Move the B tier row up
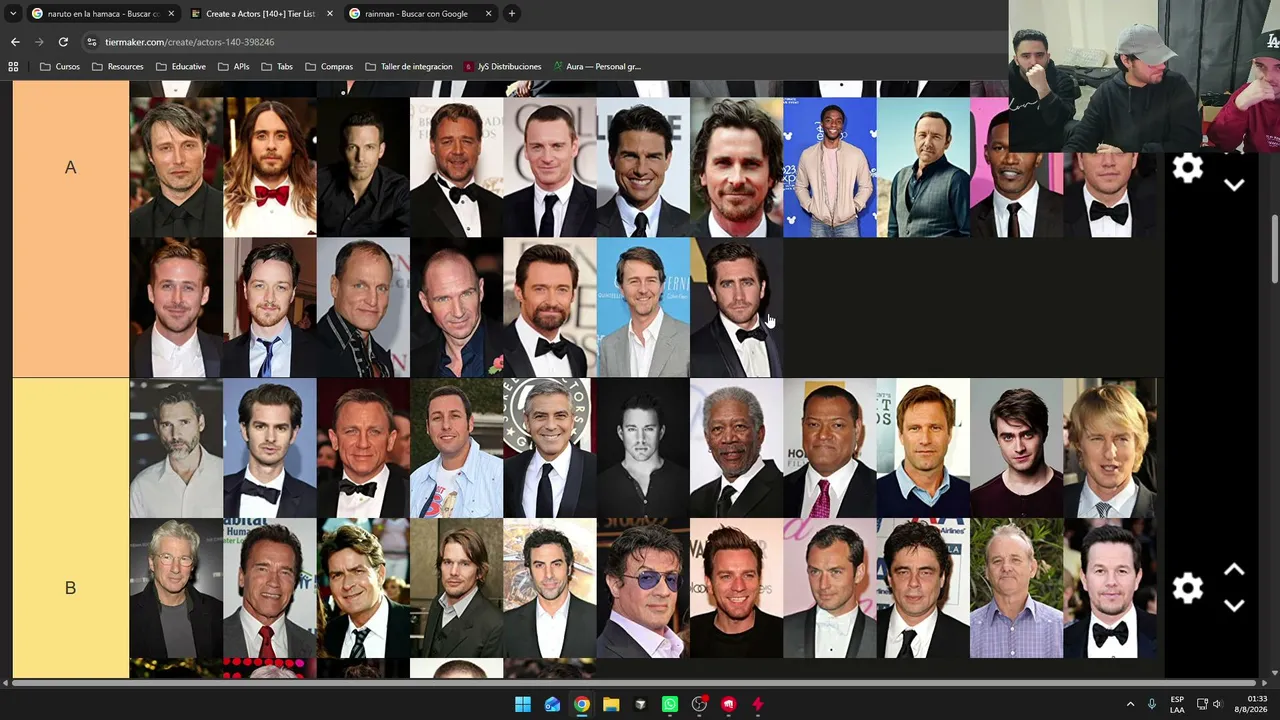 point(1234,570)
